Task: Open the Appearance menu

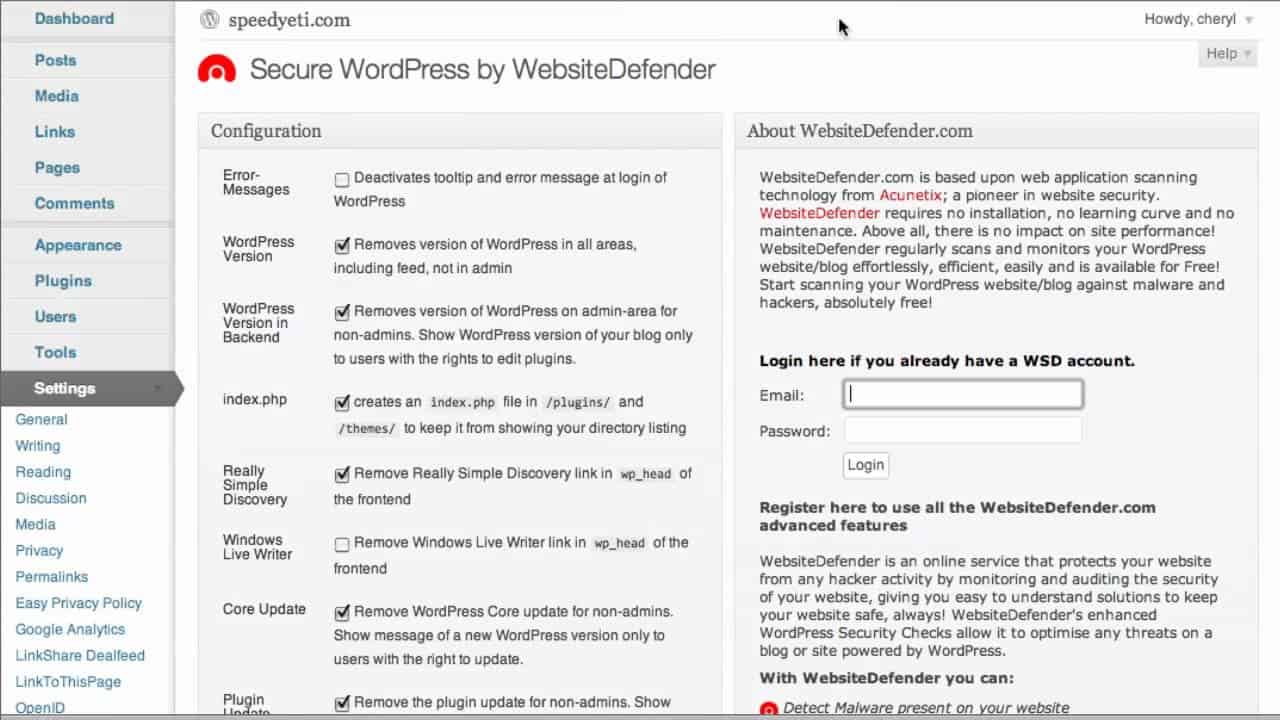Action: [78, 245]
